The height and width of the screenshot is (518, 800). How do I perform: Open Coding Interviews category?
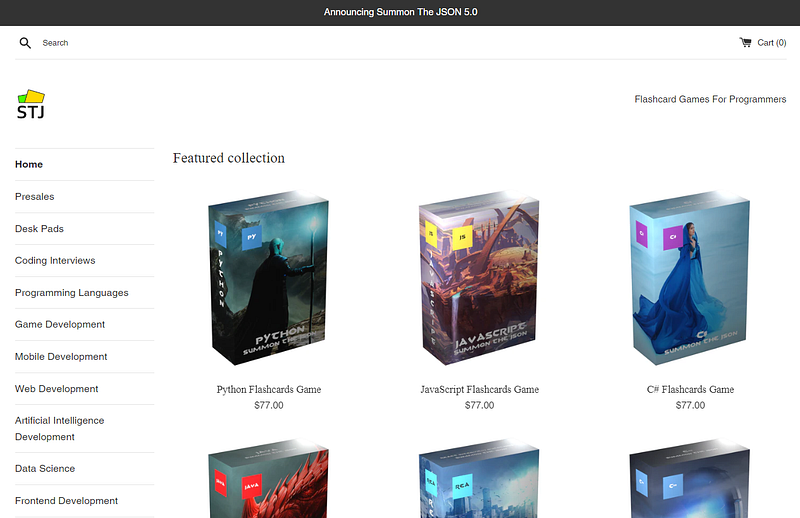55,260
